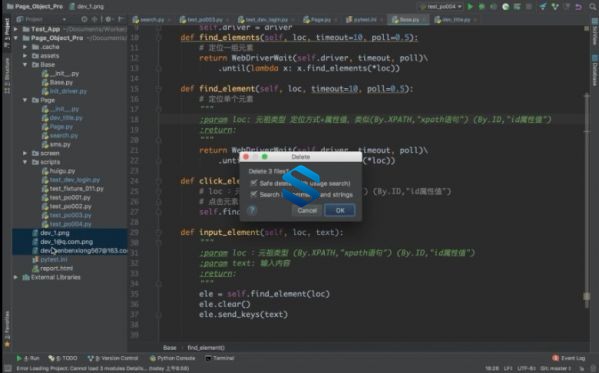The height and width of the screenshot is (373, 599).
Task: Click the help question mark in the Delete dialog
Action: pos(252,210)
